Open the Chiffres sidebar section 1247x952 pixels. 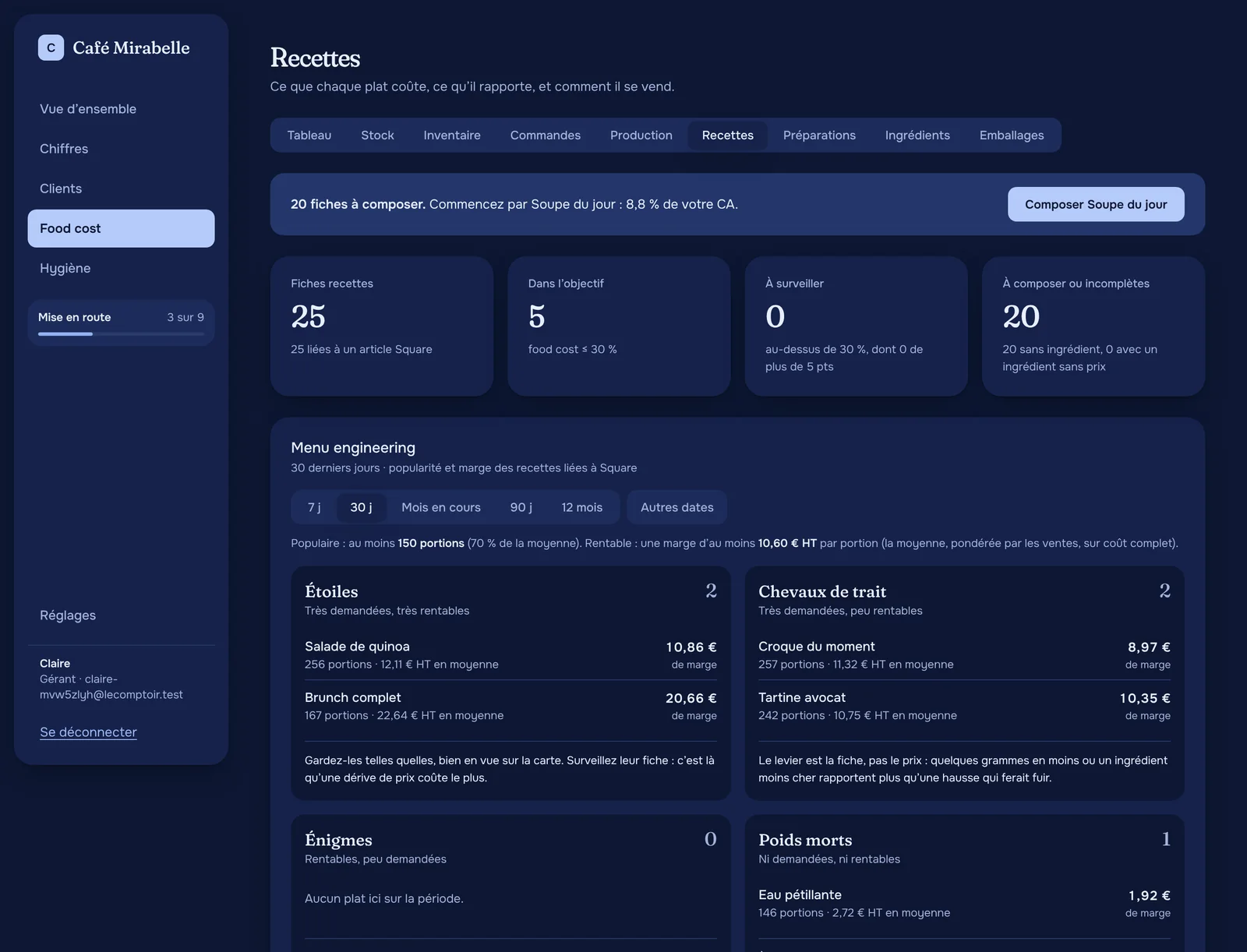(121, 149)
